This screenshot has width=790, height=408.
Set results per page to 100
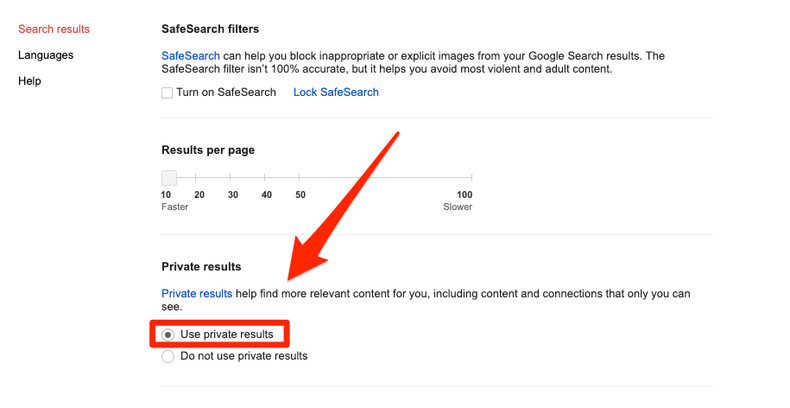click(x=471, y=179)
